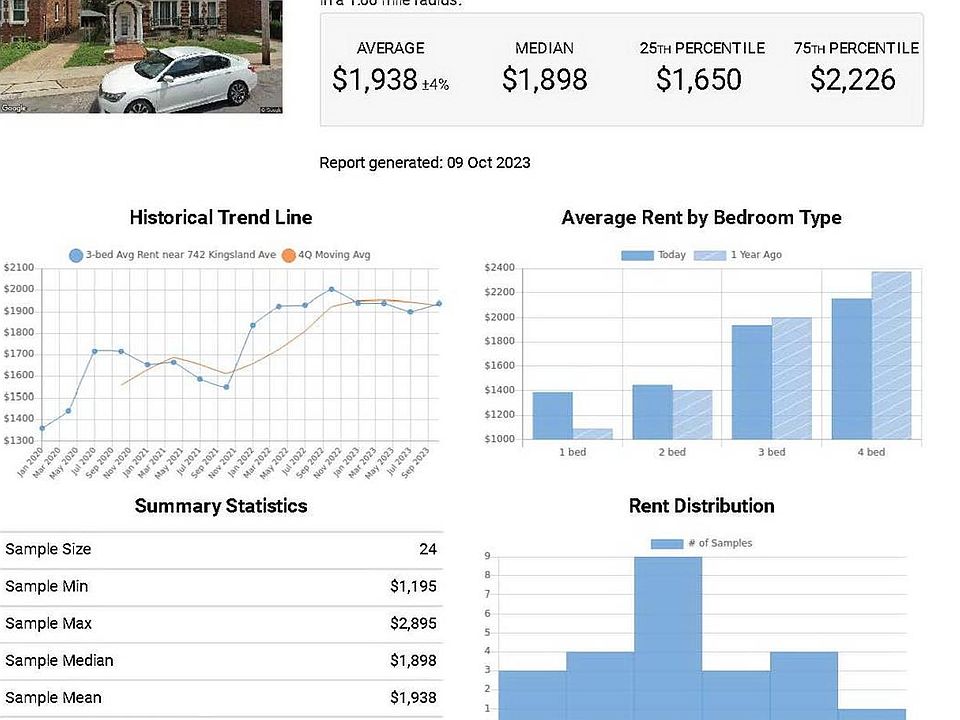This screenshot has width=960, height=720.
Task: Toggle the # of Samples legend swatch
Action: [x=667, y=544]
